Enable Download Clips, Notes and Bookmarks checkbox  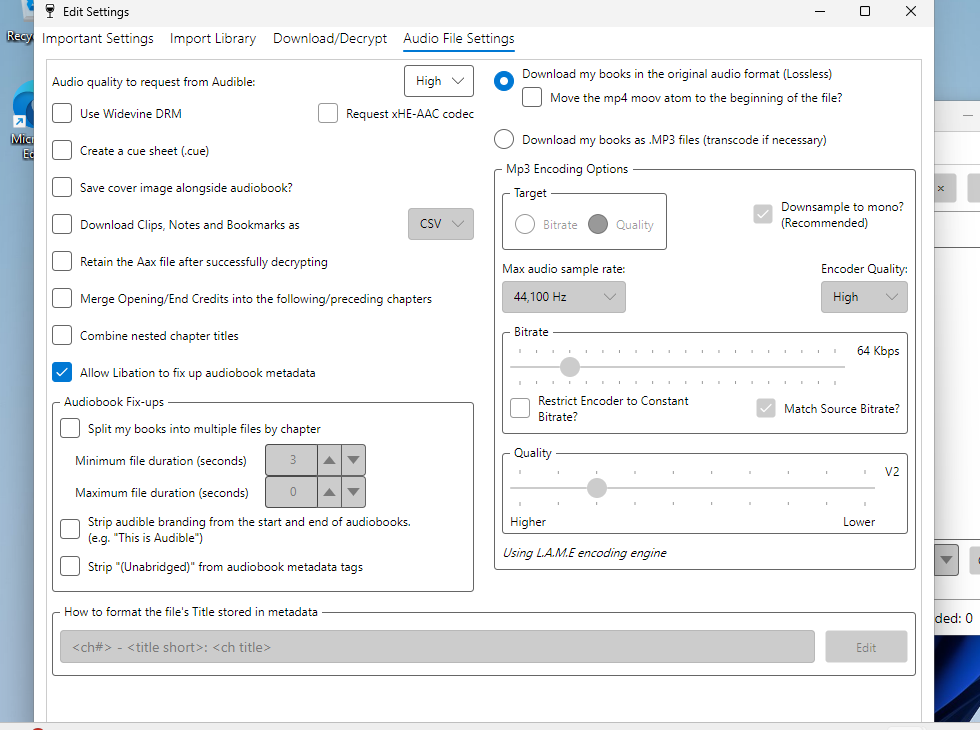coord(62,224)
